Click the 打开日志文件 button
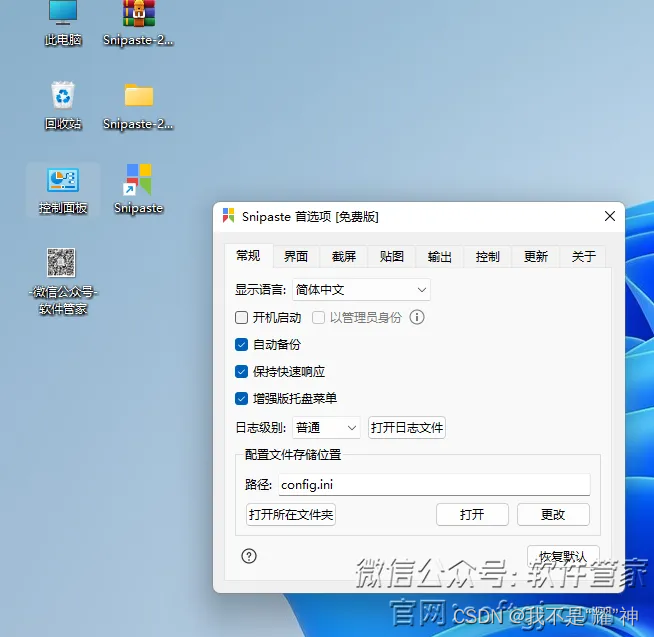 [407, 428]
